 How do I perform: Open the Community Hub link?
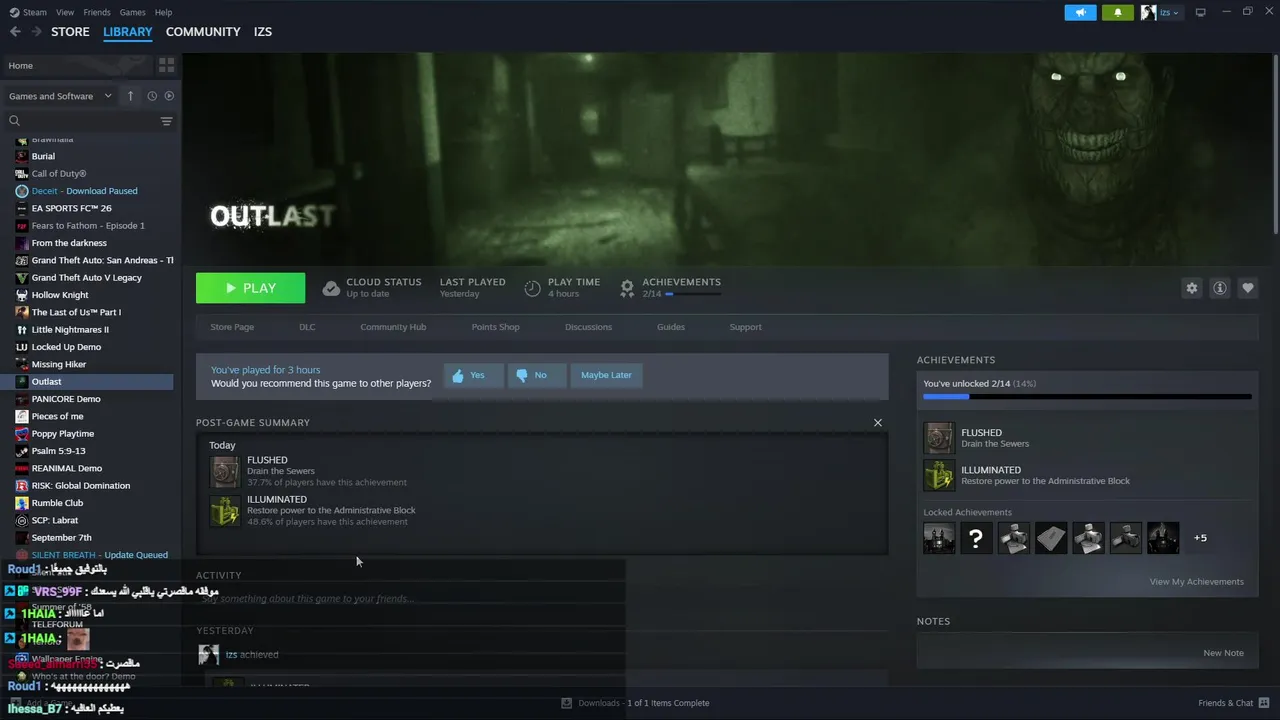pyautogui.click(x=393, y=327)
